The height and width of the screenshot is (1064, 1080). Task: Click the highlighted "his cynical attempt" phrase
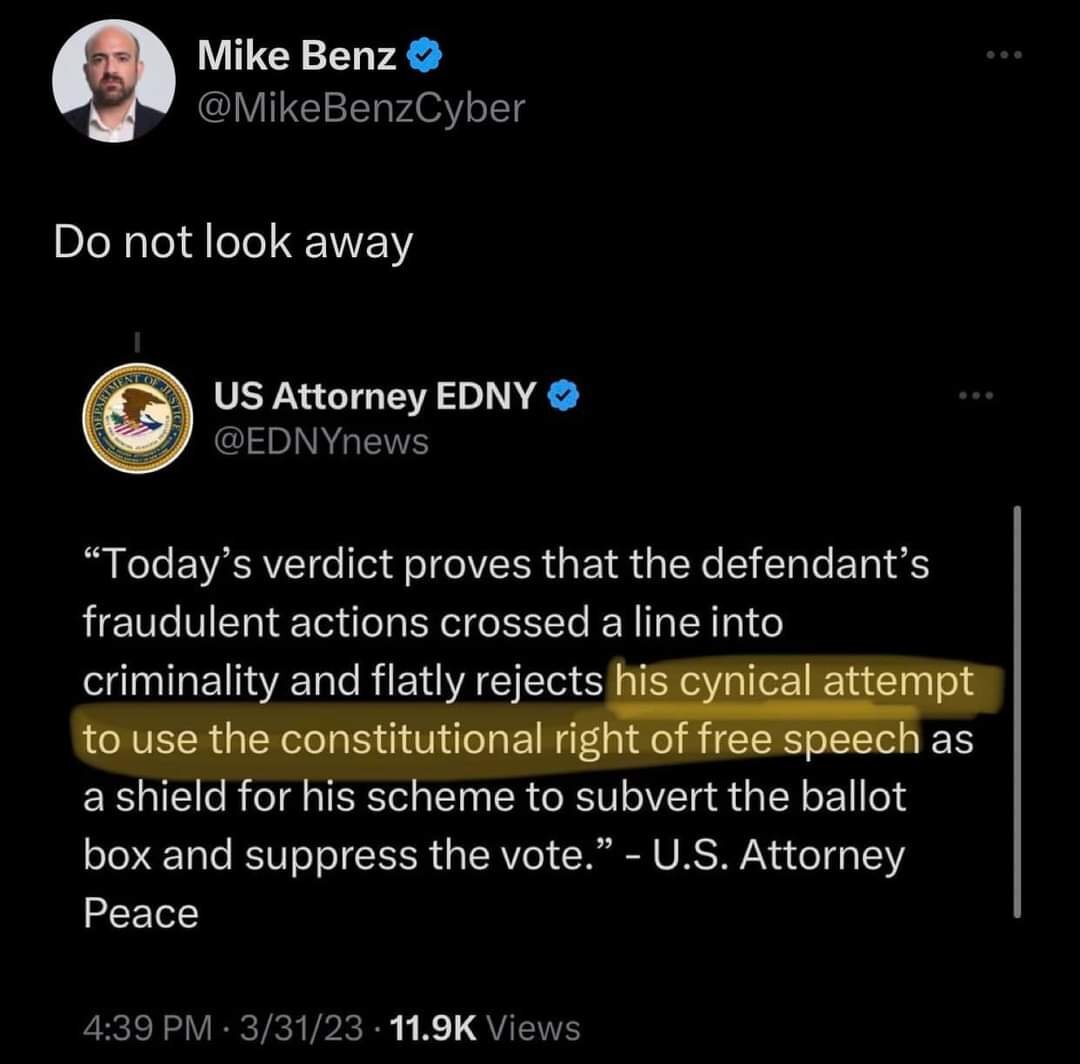794,681
